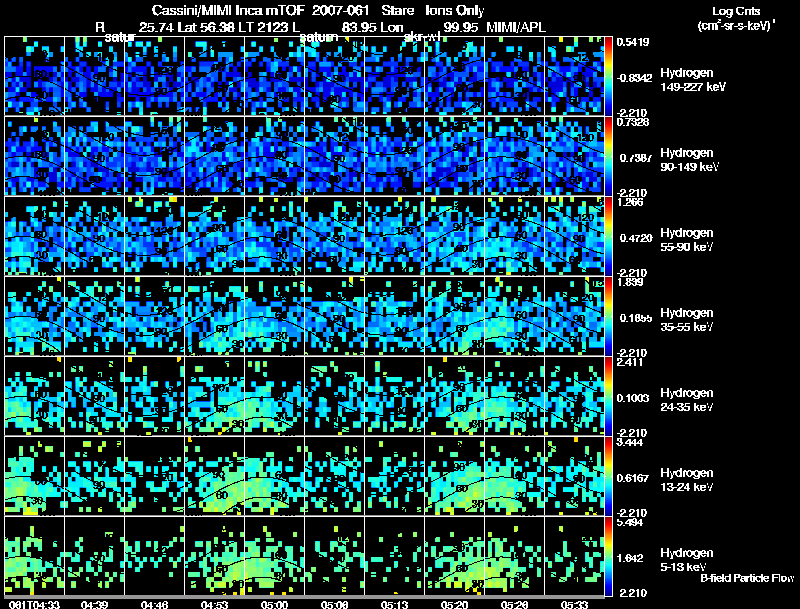800x609 pixels.
Task: Click the Hydrogen 55-90 keV row label
Action: click(x=687, y=240)
